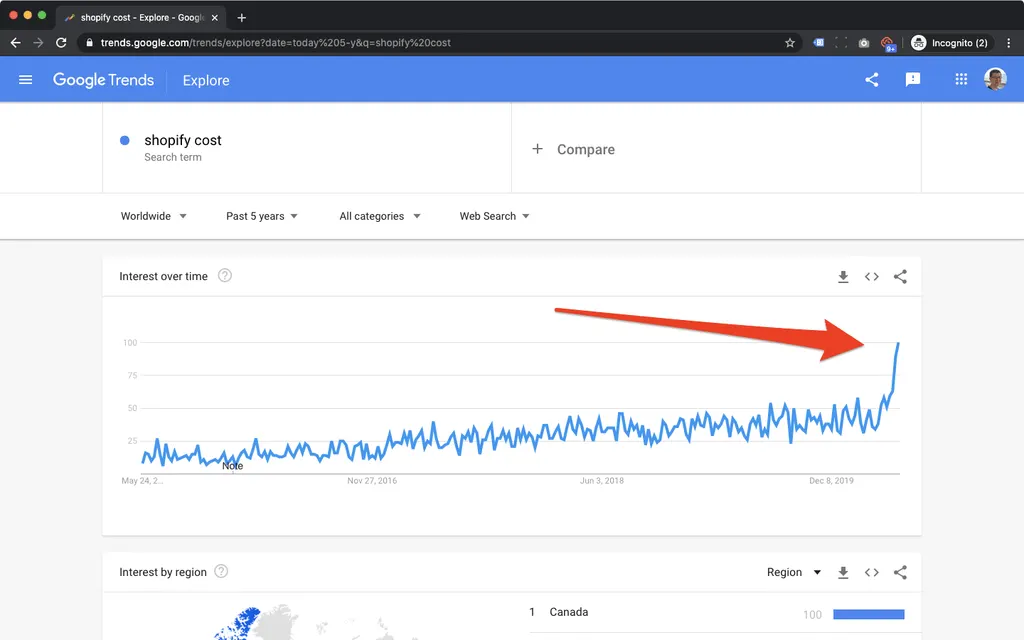Click the Interest over time heading
The height and width of the screenshot is (640, 1024).
coord(163,276)
